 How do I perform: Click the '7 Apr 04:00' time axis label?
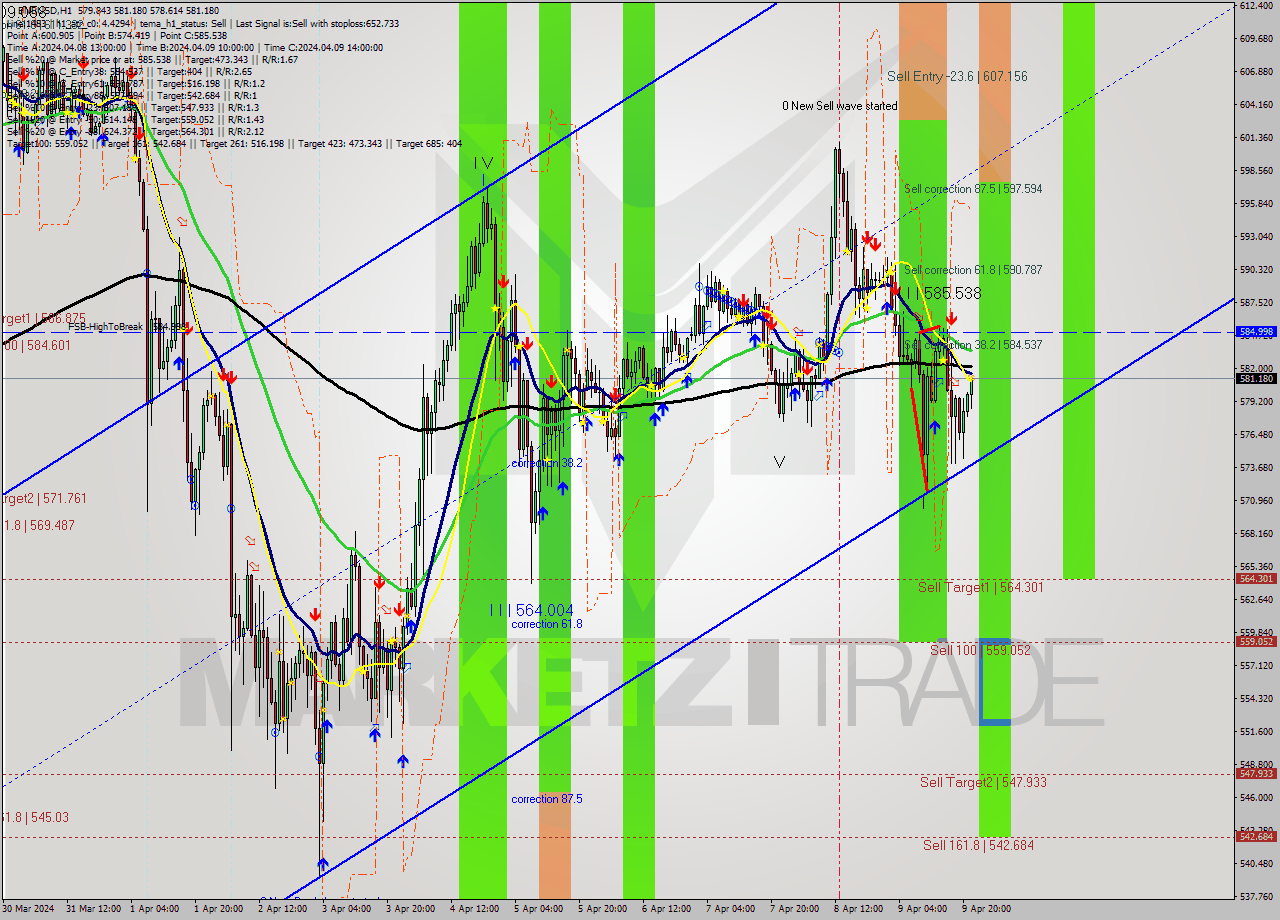(x=730, y=909)
